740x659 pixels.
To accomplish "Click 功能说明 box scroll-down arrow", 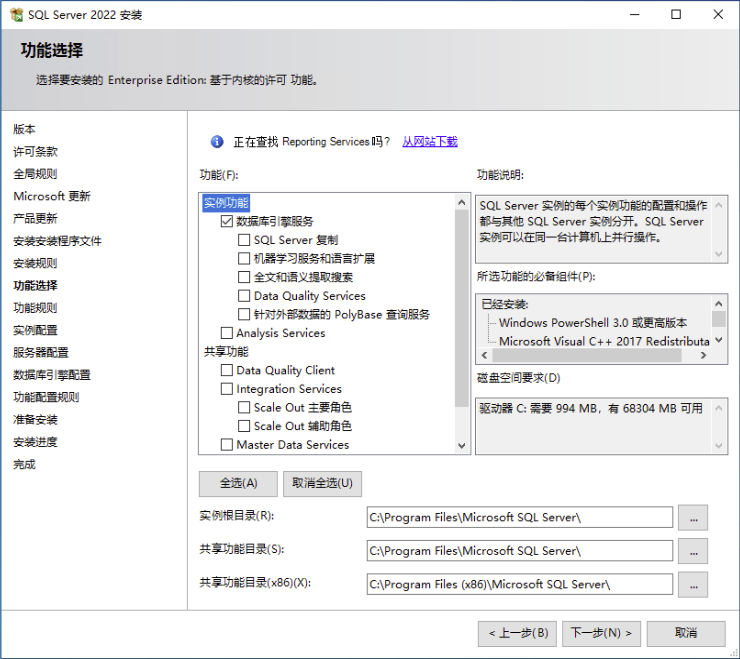I will [x=718, y=254].
